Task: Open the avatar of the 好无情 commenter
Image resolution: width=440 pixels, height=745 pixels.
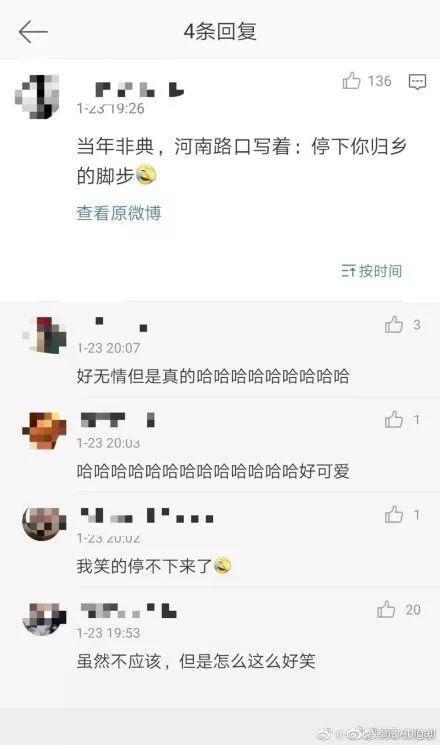Action: [x=45, y=335]
